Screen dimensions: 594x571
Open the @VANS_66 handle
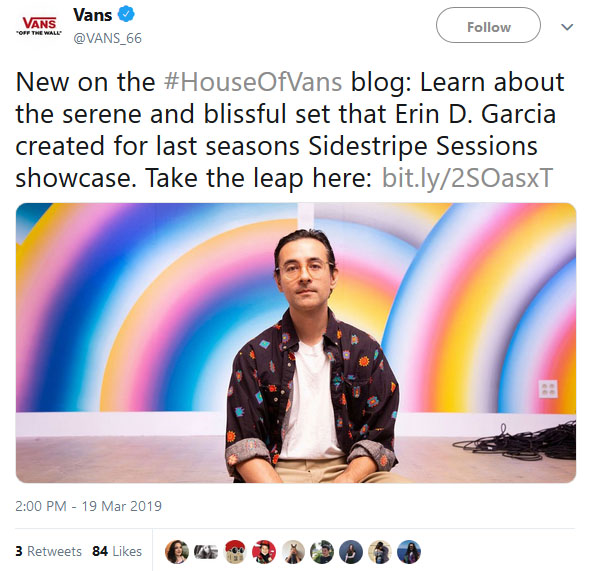coord(107,38)
